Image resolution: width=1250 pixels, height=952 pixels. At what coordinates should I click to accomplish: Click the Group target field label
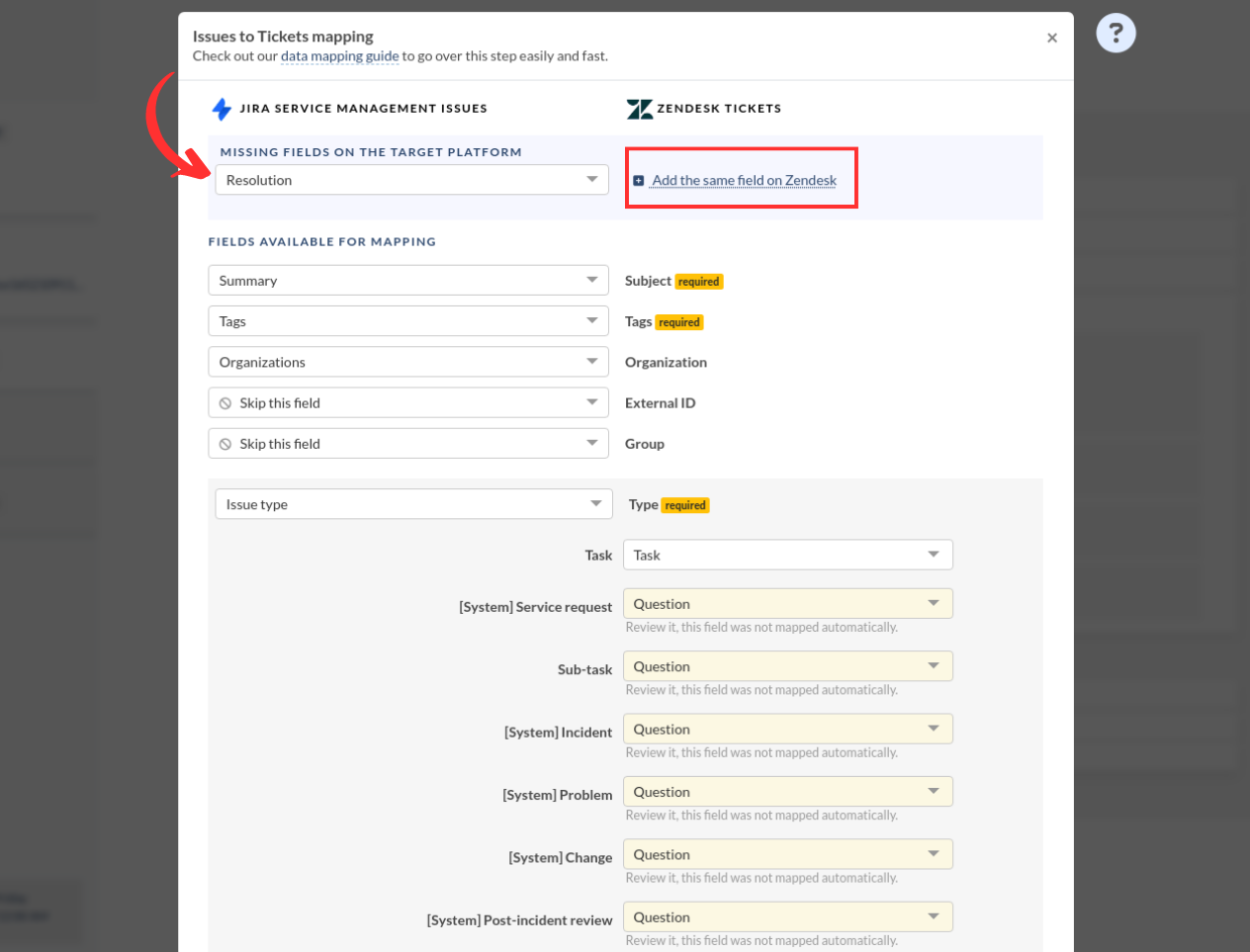pyautogui.click(x=645, y=444)
